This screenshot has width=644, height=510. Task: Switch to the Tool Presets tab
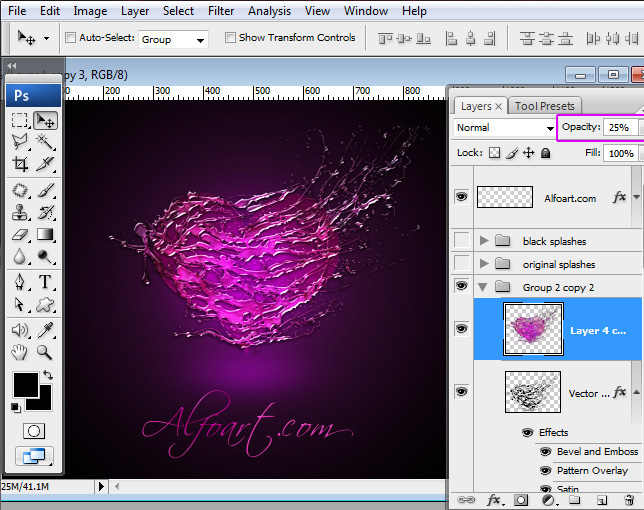[x=545, y=106]
